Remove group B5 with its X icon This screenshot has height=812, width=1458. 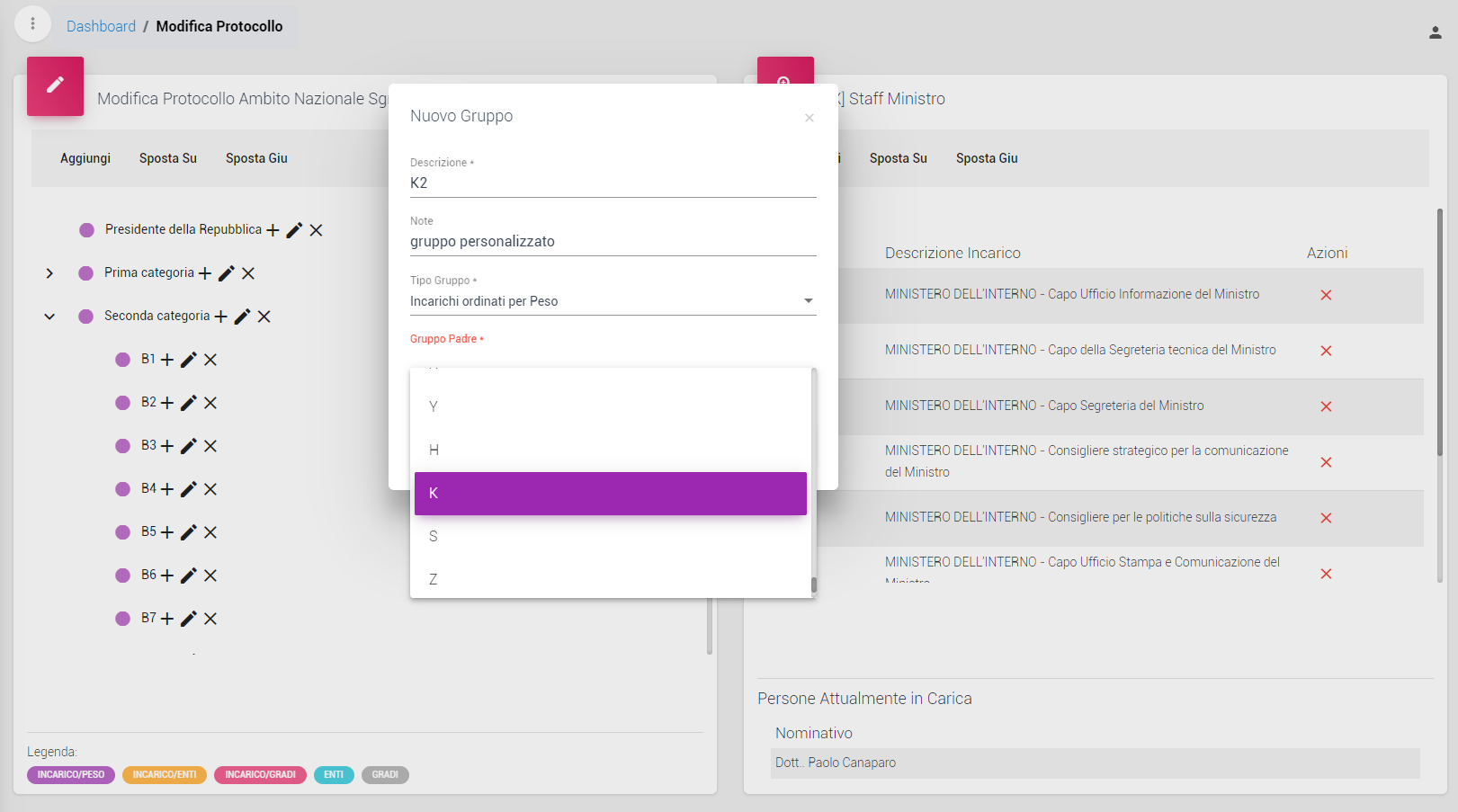(210, 532)
